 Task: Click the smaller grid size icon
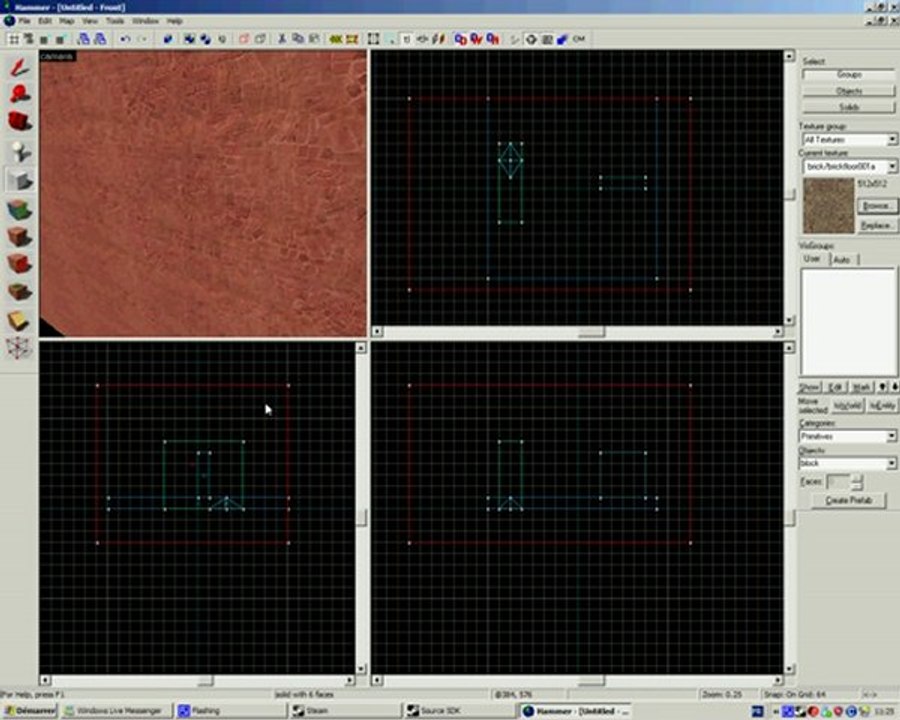click(x=44, y=39)
